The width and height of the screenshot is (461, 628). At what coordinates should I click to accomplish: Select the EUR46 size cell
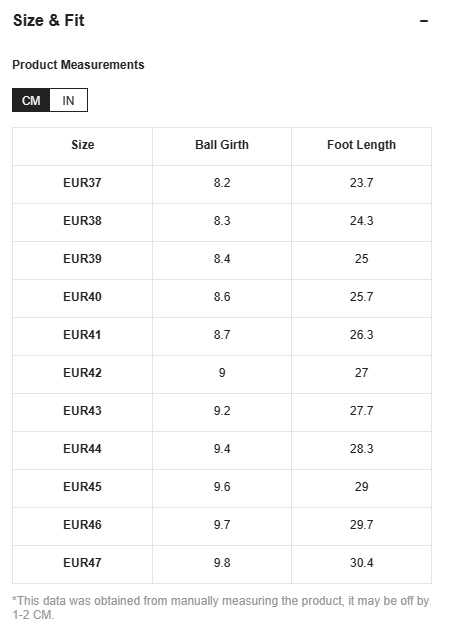pyautogui.click(x=83, y=527)
